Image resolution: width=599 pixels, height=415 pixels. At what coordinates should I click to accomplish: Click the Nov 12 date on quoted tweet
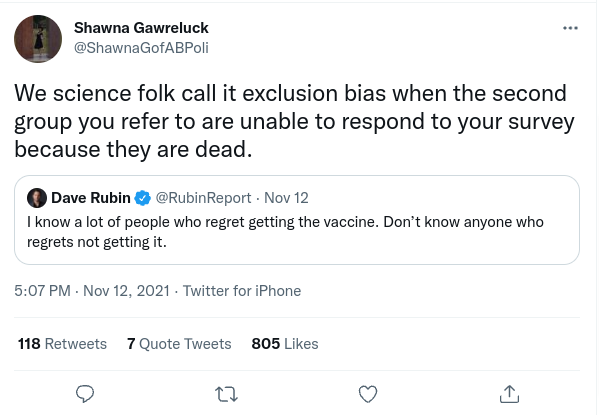click(286, 198)
